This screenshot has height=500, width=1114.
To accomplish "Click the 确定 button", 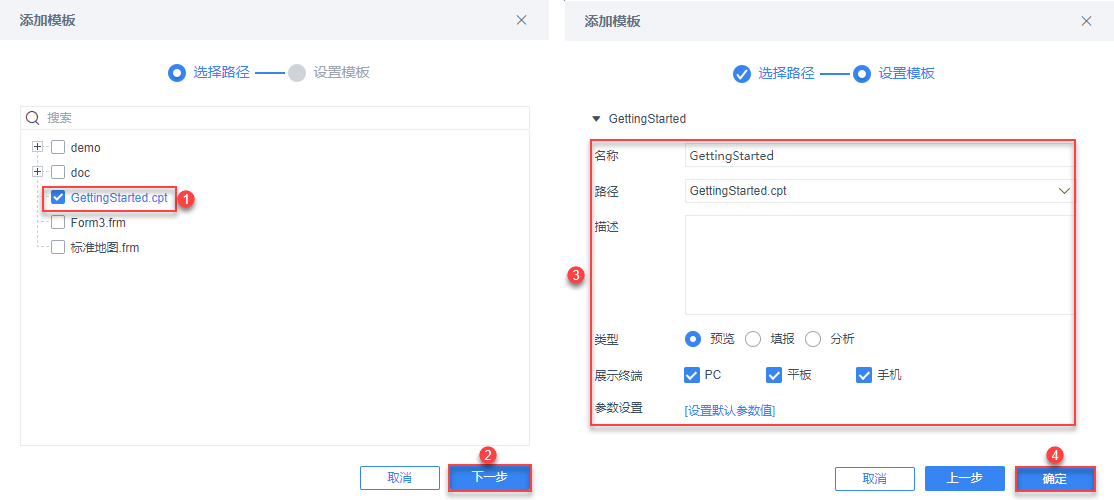I will click(1054, 479).
